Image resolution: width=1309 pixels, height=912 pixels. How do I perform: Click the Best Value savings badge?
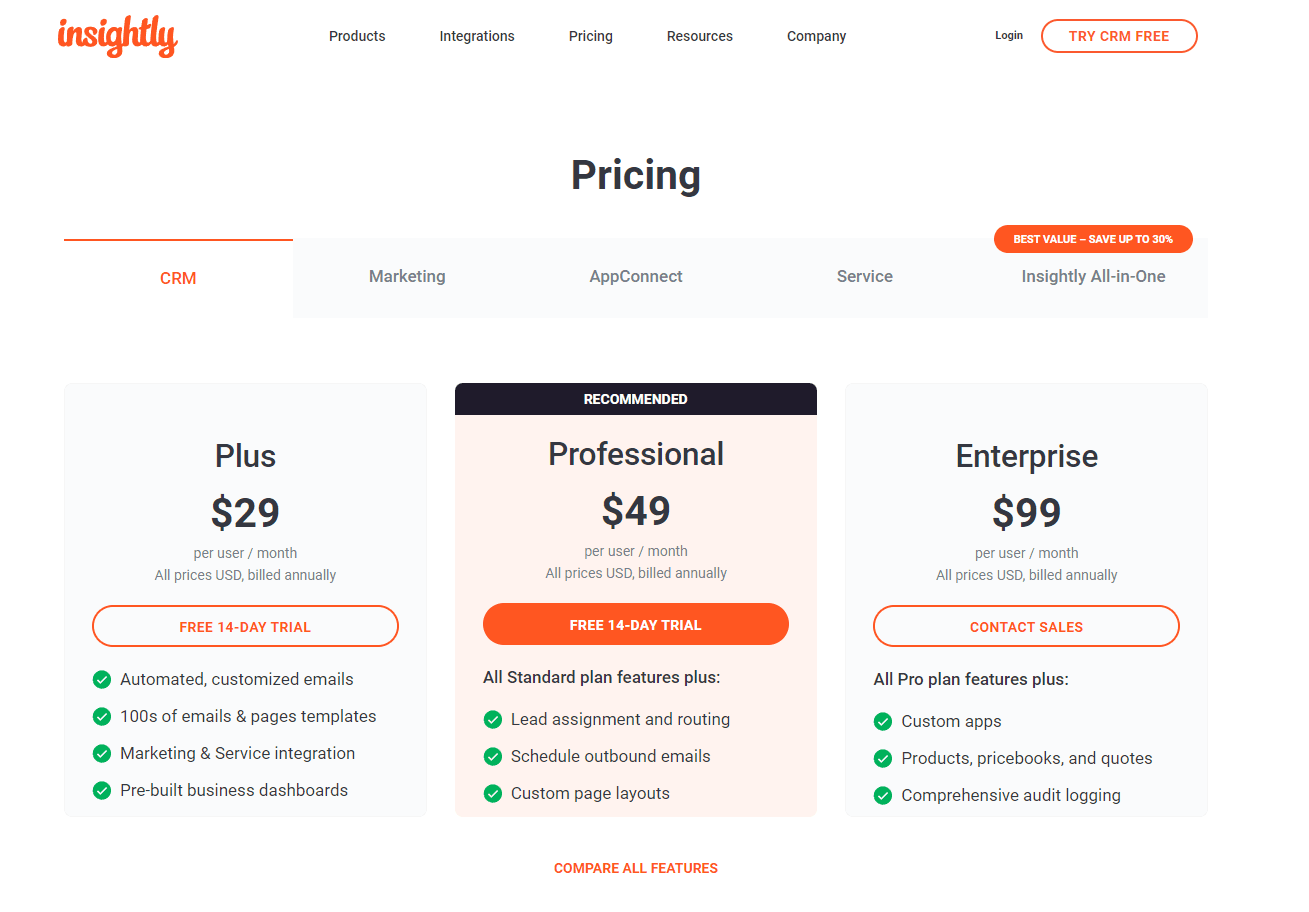pyautogui.click(x=1093, y=239)
